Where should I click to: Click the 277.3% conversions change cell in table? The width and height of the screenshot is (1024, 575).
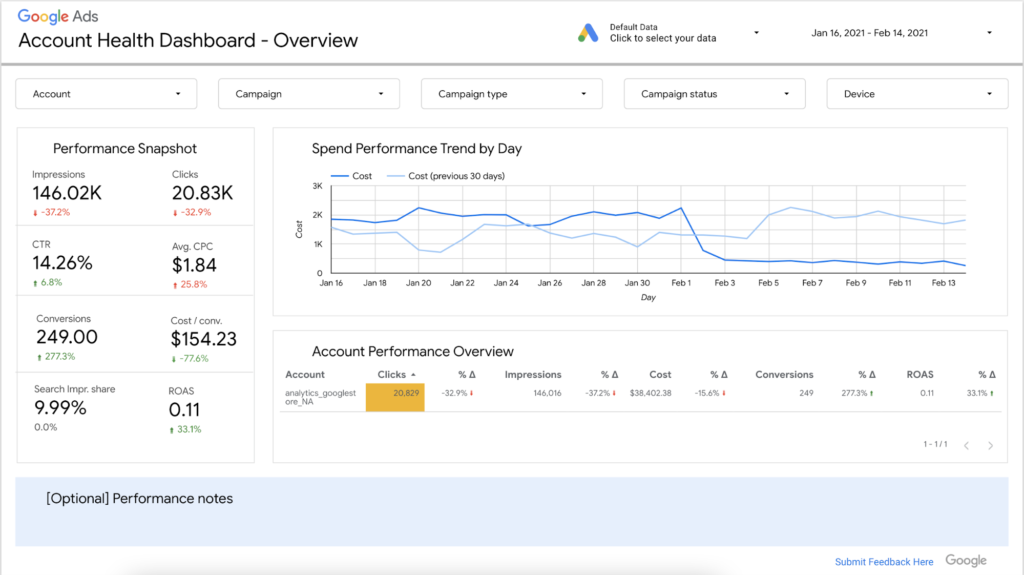(x=857, y=393)
